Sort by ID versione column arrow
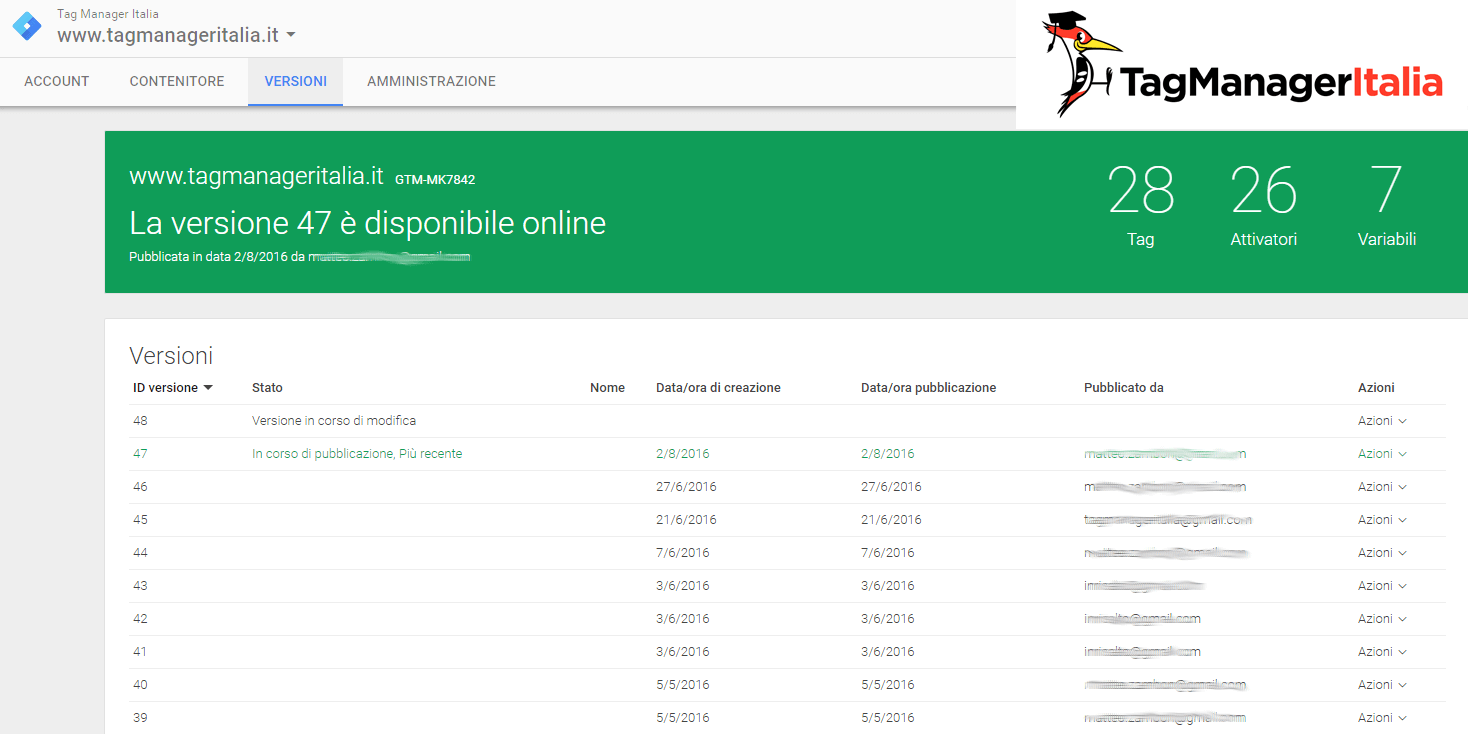Image resolution: width=1468 pixels, height=734 pixels. [208, 388]
